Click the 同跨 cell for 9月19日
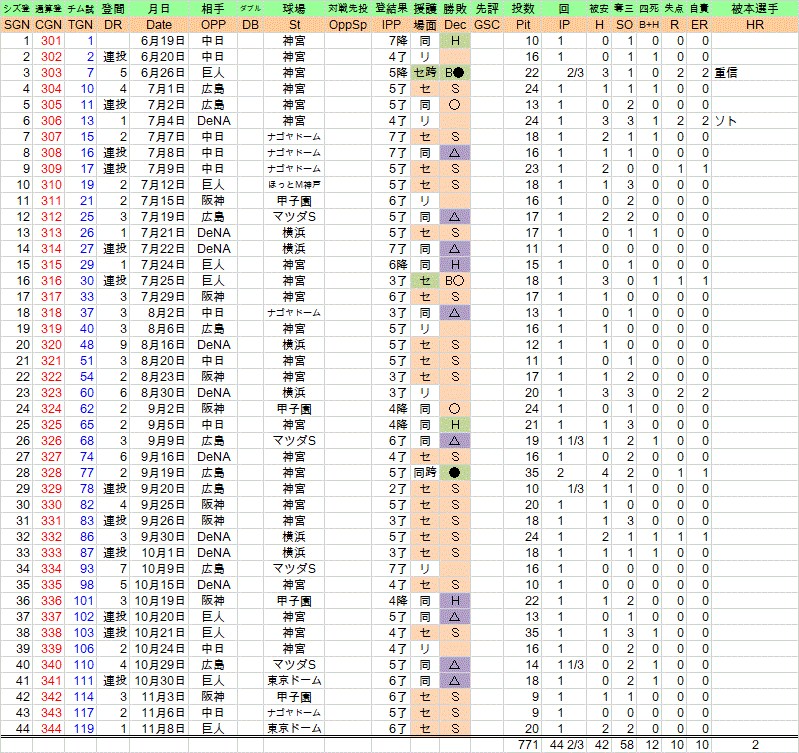Screen dimensions: 799x753 pyautogui.click(x=424, y=473)
